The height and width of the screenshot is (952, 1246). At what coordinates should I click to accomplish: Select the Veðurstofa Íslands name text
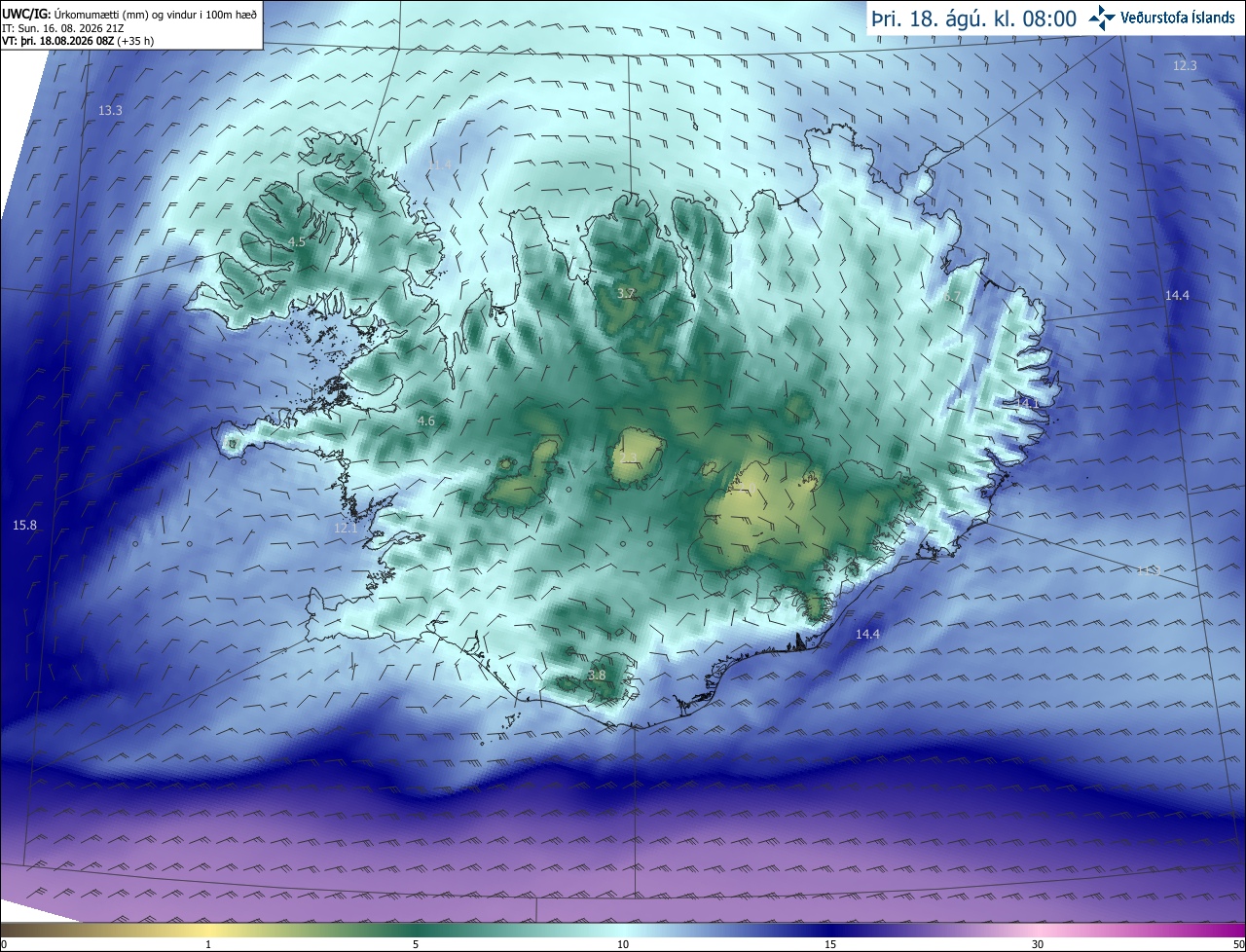click(x=1178, y=18)
